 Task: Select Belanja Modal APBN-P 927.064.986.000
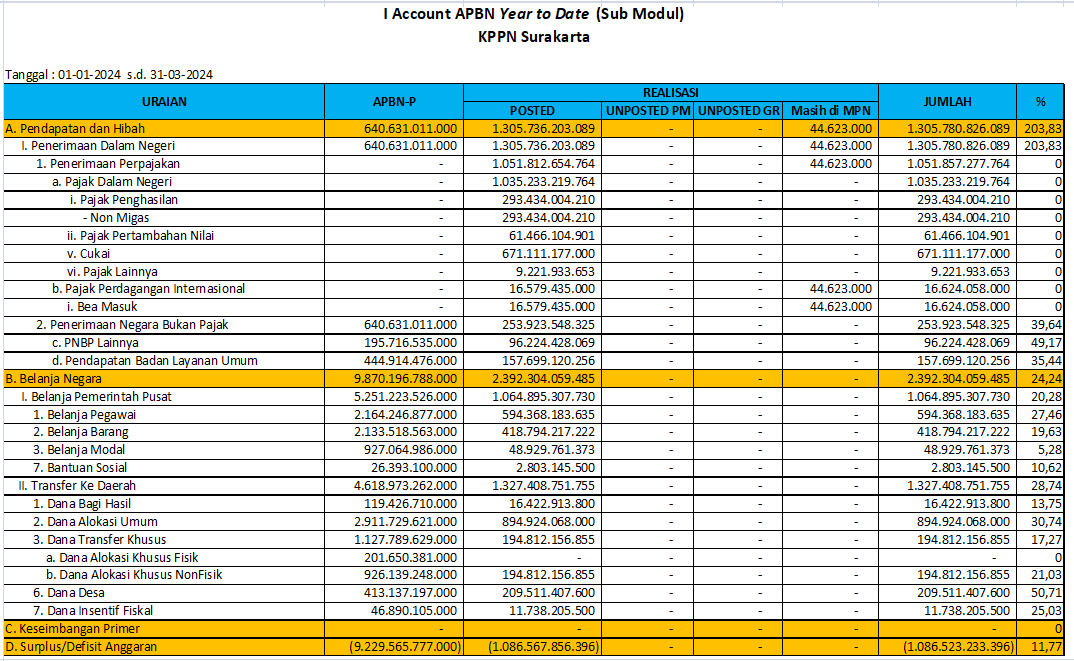[410, 449]
